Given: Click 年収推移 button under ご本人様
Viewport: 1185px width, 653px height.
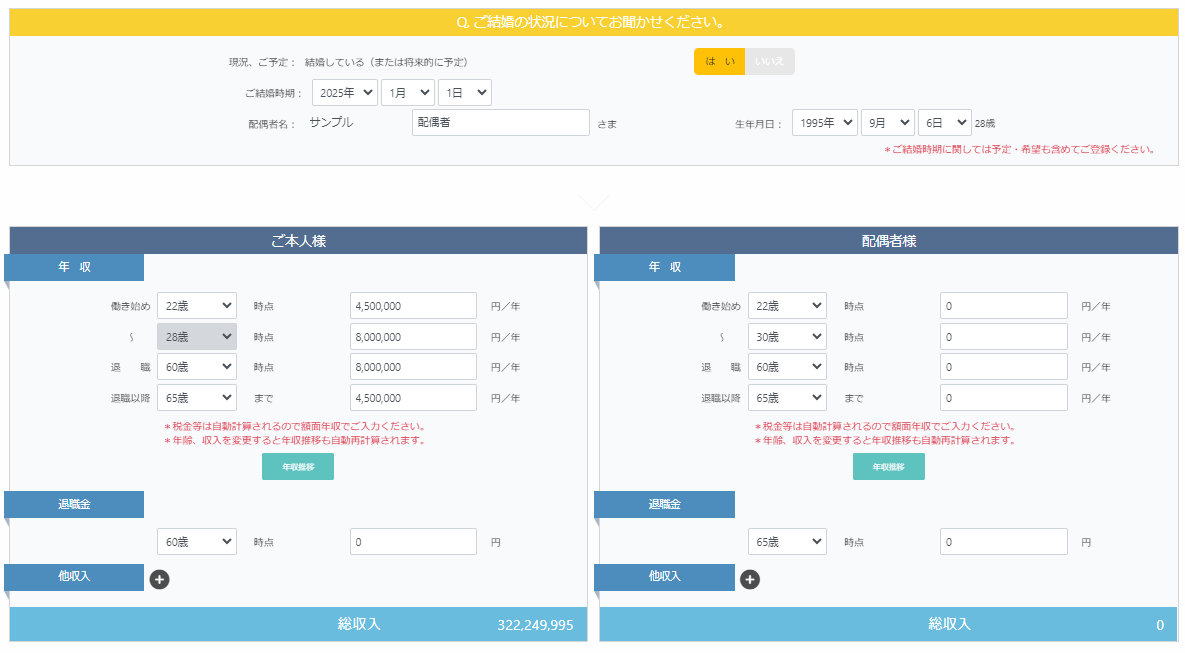Looking at the screenshot, I should (x=298, y=467).
